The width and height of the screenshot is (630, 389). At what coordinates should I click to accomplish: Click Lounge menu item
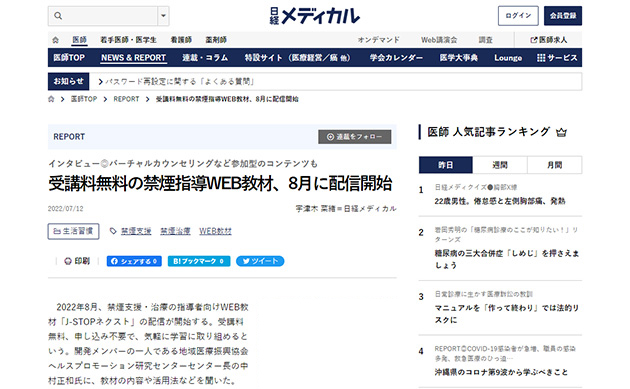tap(508, 58)
